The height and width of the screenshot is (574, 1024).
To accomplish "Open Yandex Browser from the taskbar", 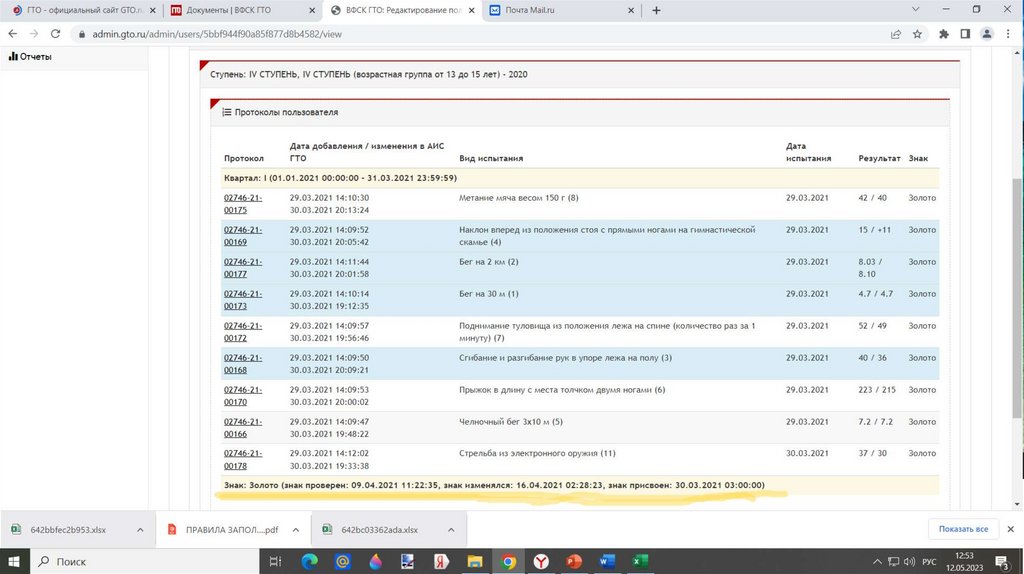I will click(x=541, y=562).
